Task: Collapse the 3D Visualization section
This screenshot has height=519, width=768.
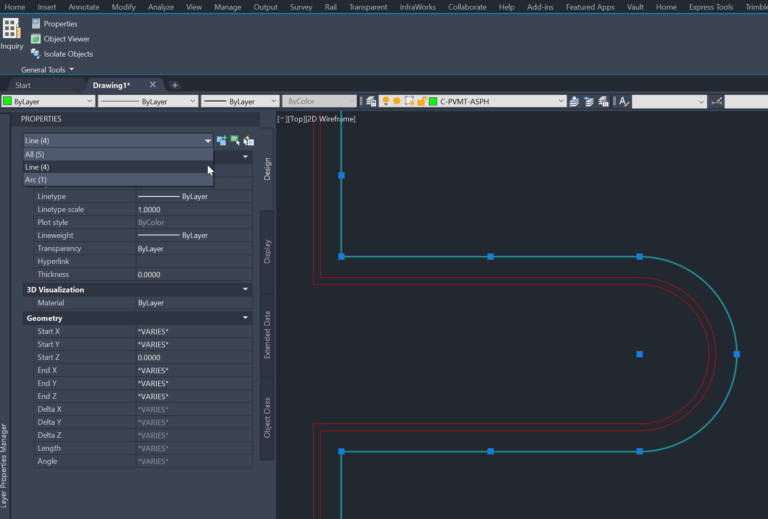Action: [245, 289]
